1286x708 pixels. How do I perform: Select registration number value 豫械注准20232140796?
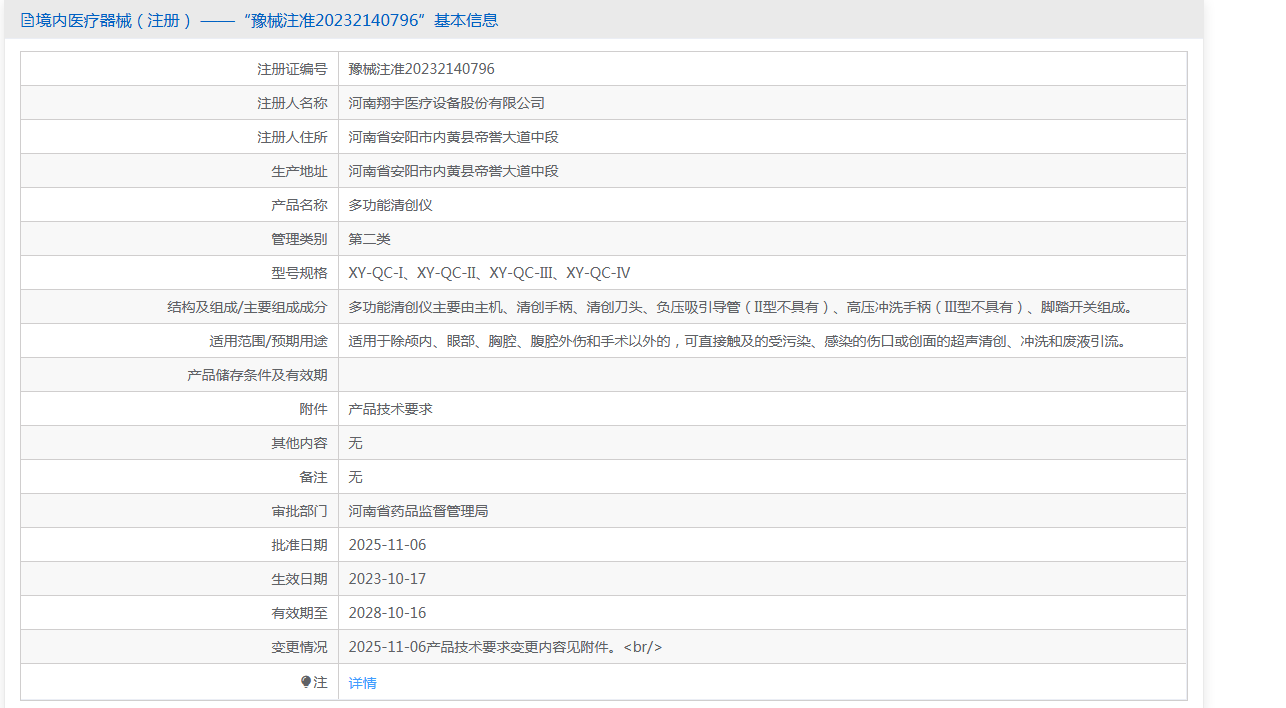(421, 69)
